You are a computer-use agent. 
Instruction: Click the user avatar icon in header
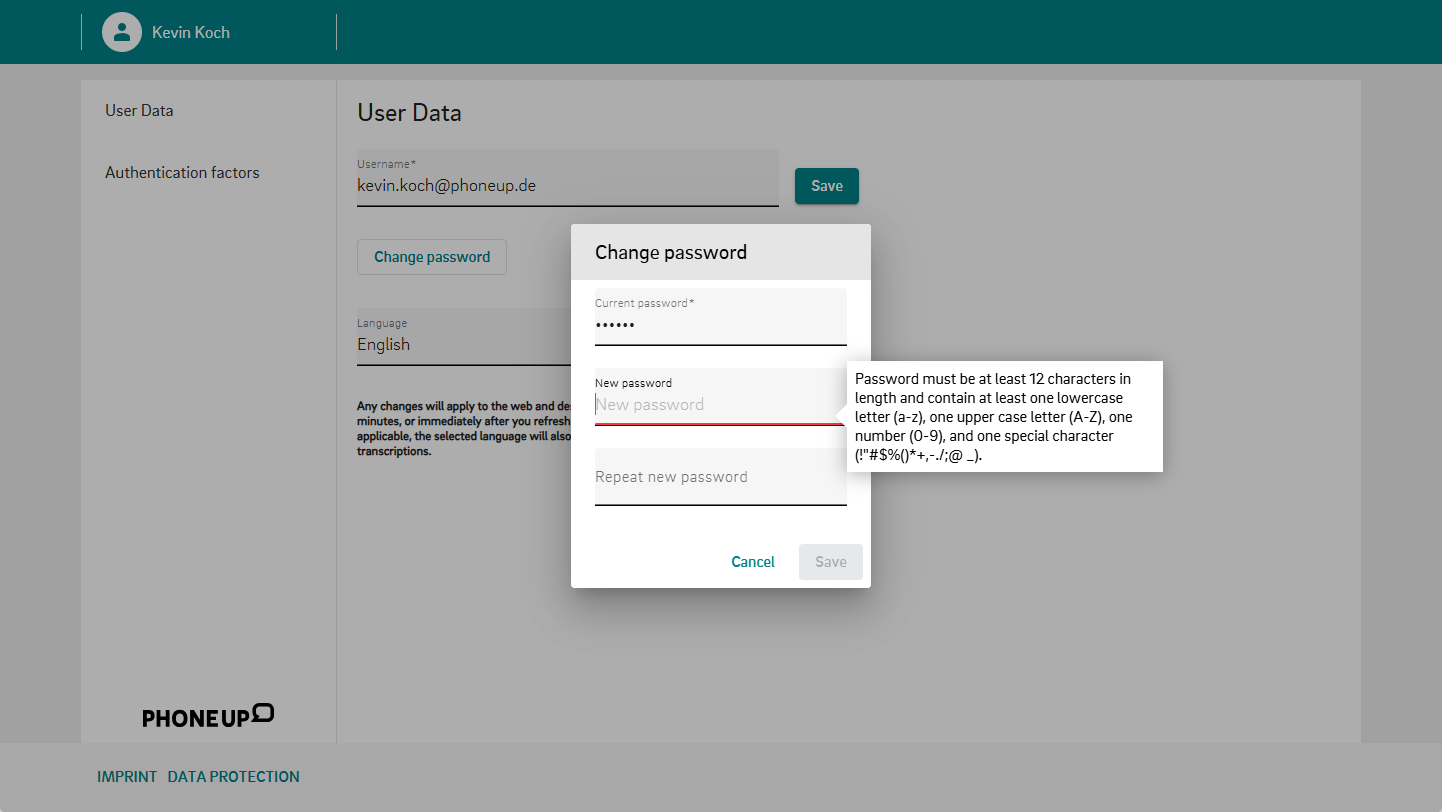point(121,32)
